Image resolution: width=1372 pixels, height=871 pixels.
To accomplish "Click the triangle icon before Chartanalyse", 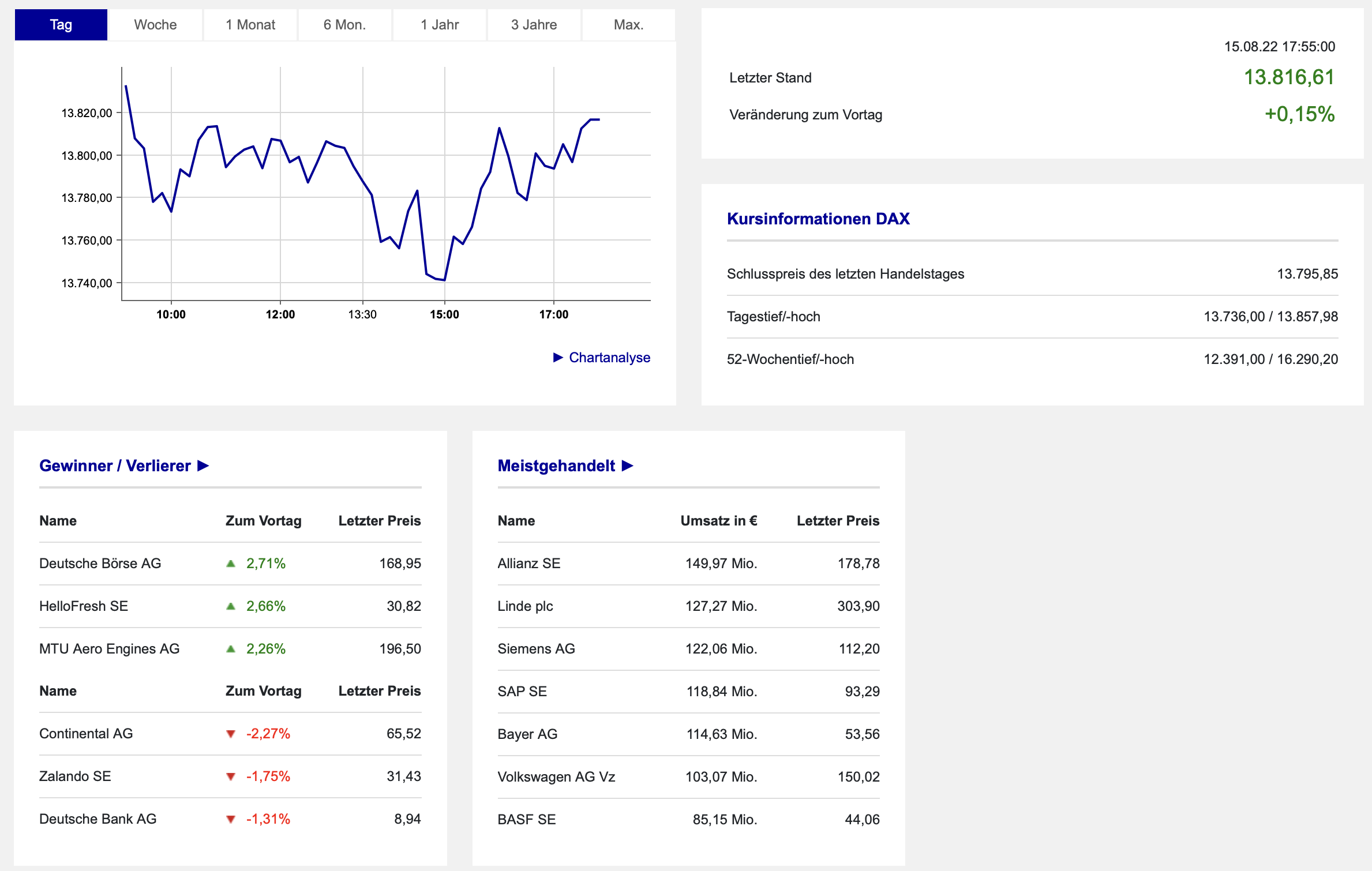I will coord(558,358).
